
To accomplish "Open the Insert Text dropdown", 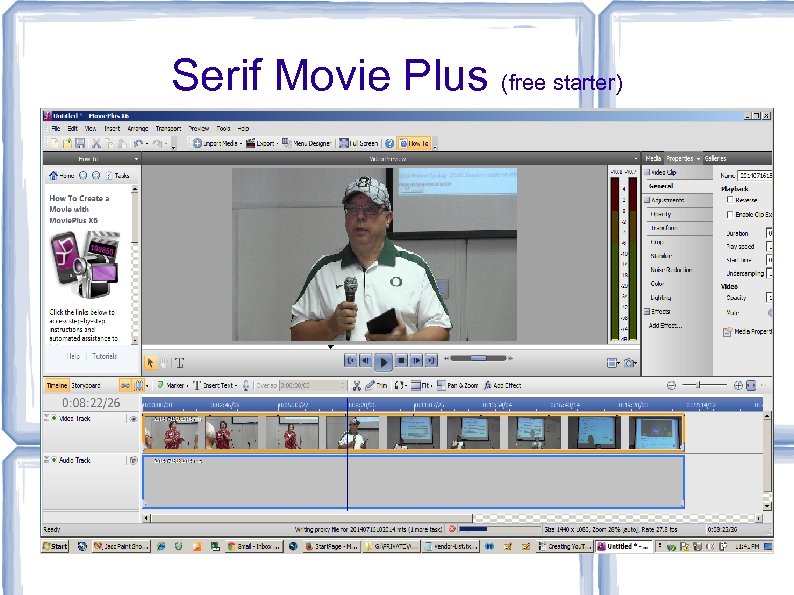I will click(x=236, y=386).
